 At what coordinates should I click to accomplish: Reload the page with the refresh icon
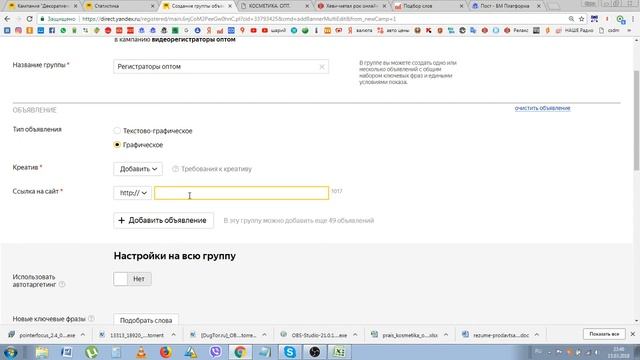click(x=29, y=19)
